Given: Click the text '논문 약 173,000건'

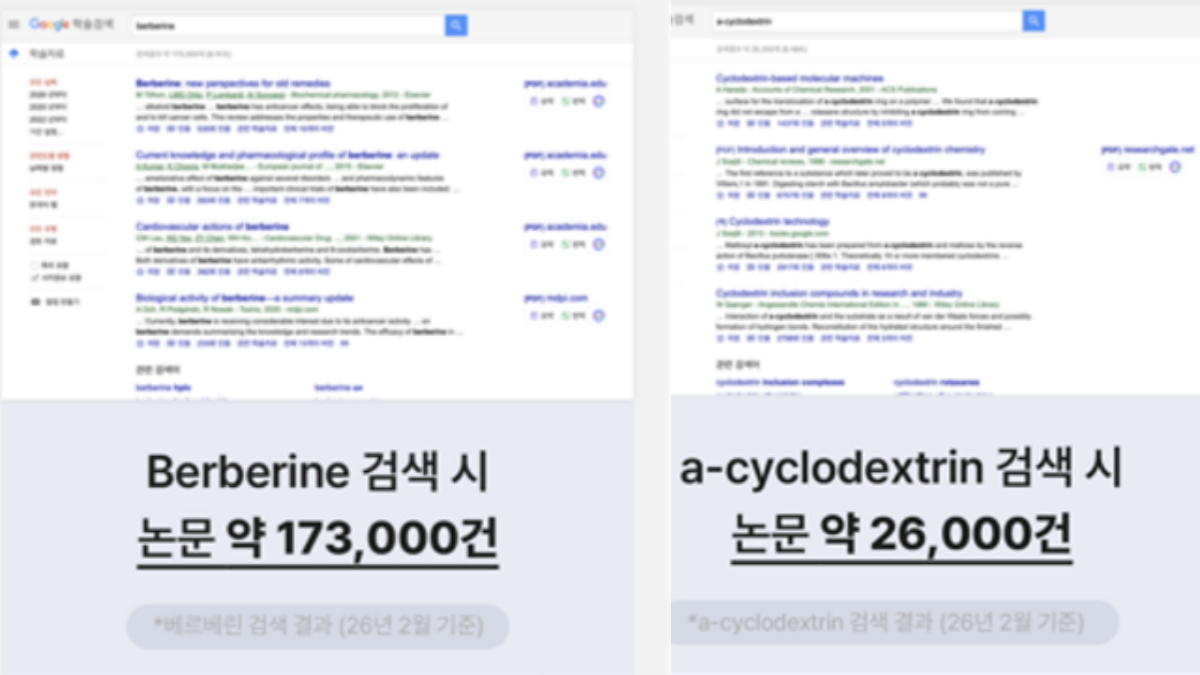Looking at the screenshot, I should pyautogui.click(x=318, y=540).
